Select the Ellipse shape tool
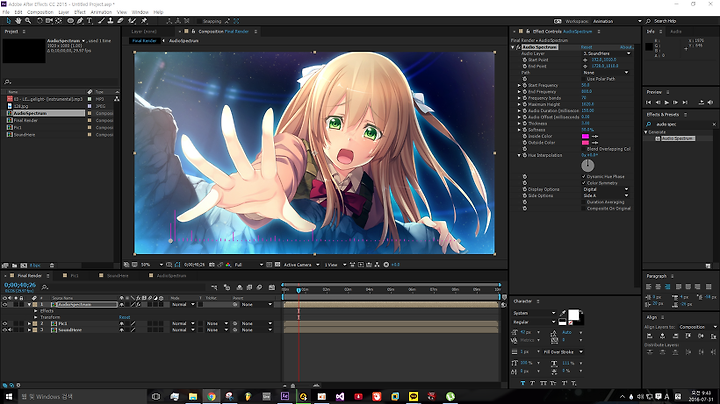Image resolution: width=720 pixels, height=404 pixels. (70, 21)
